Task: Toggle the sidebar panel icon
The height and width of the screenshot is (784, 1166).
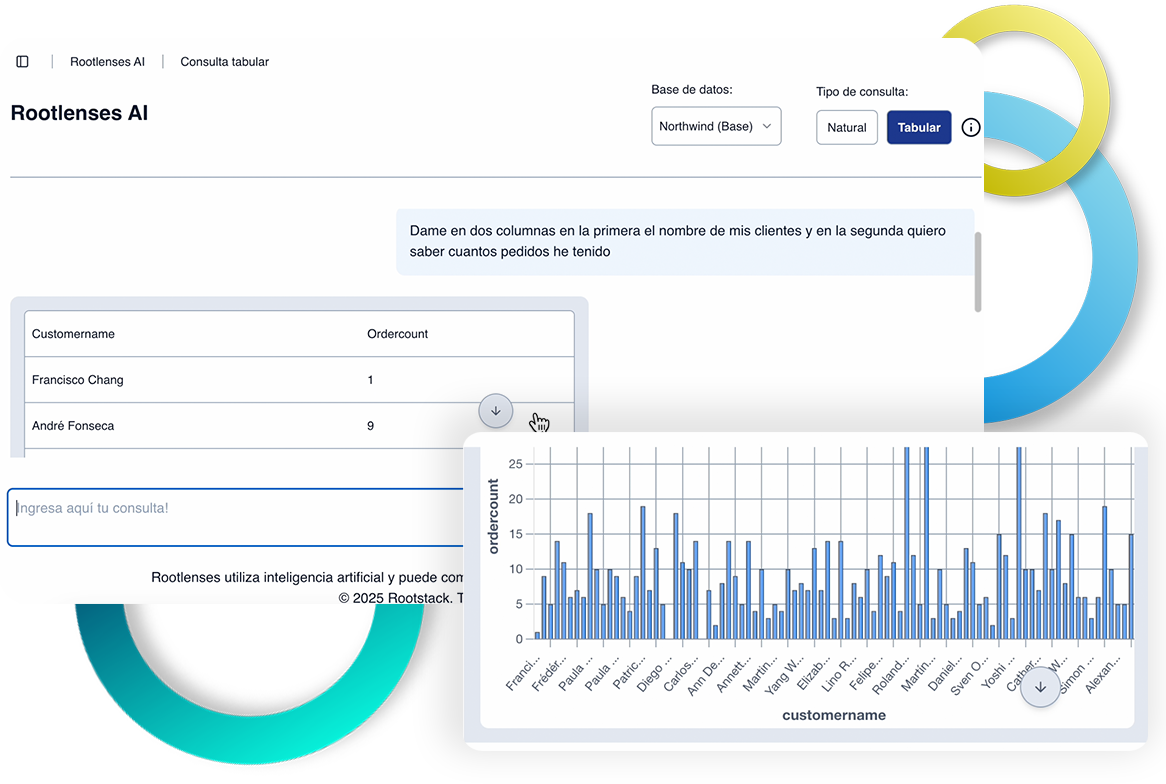Action: click(22, 62)
